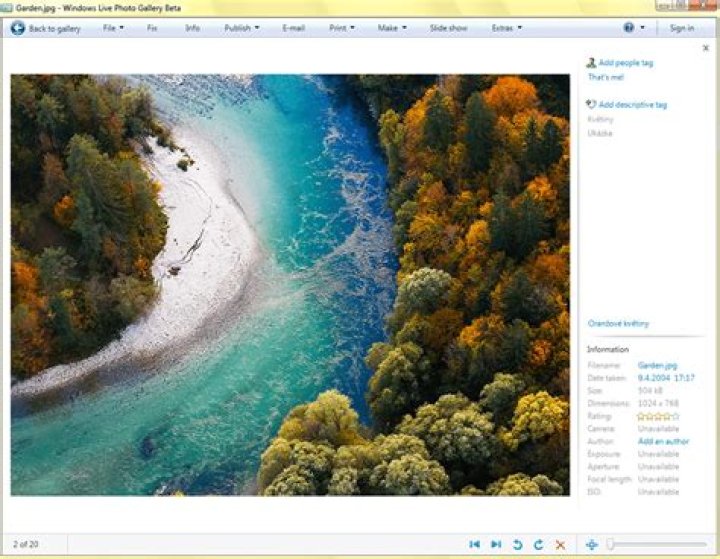
Task: Click the Add people tag link
Action: point(625,63)
